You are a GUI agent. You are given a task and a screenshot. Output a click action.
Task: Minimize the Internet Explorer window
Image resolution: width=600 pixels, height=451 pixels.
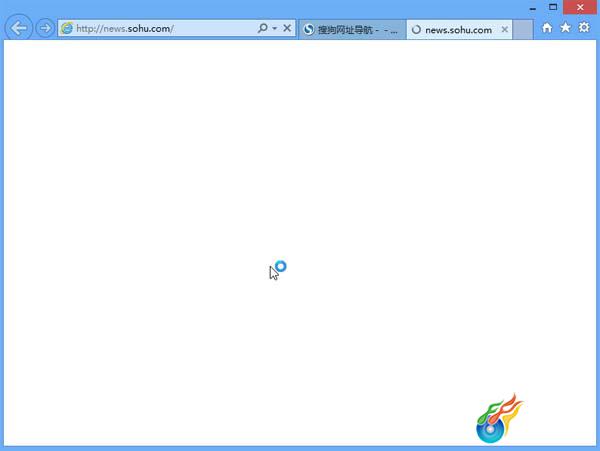pyautogui.click(x=533, y=8)
